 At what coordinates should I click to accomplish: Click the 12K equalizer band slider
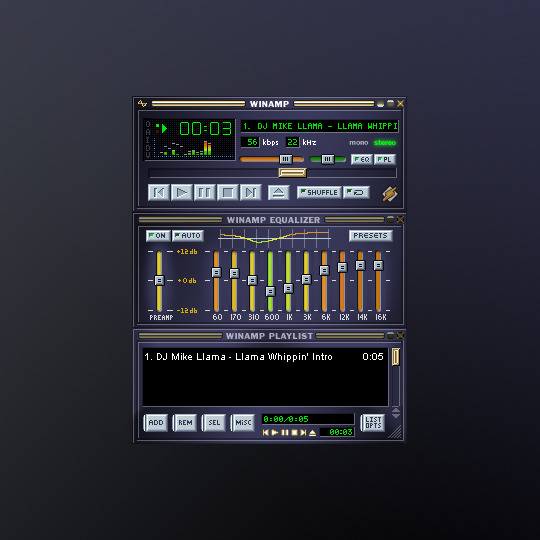coord(342,267)
